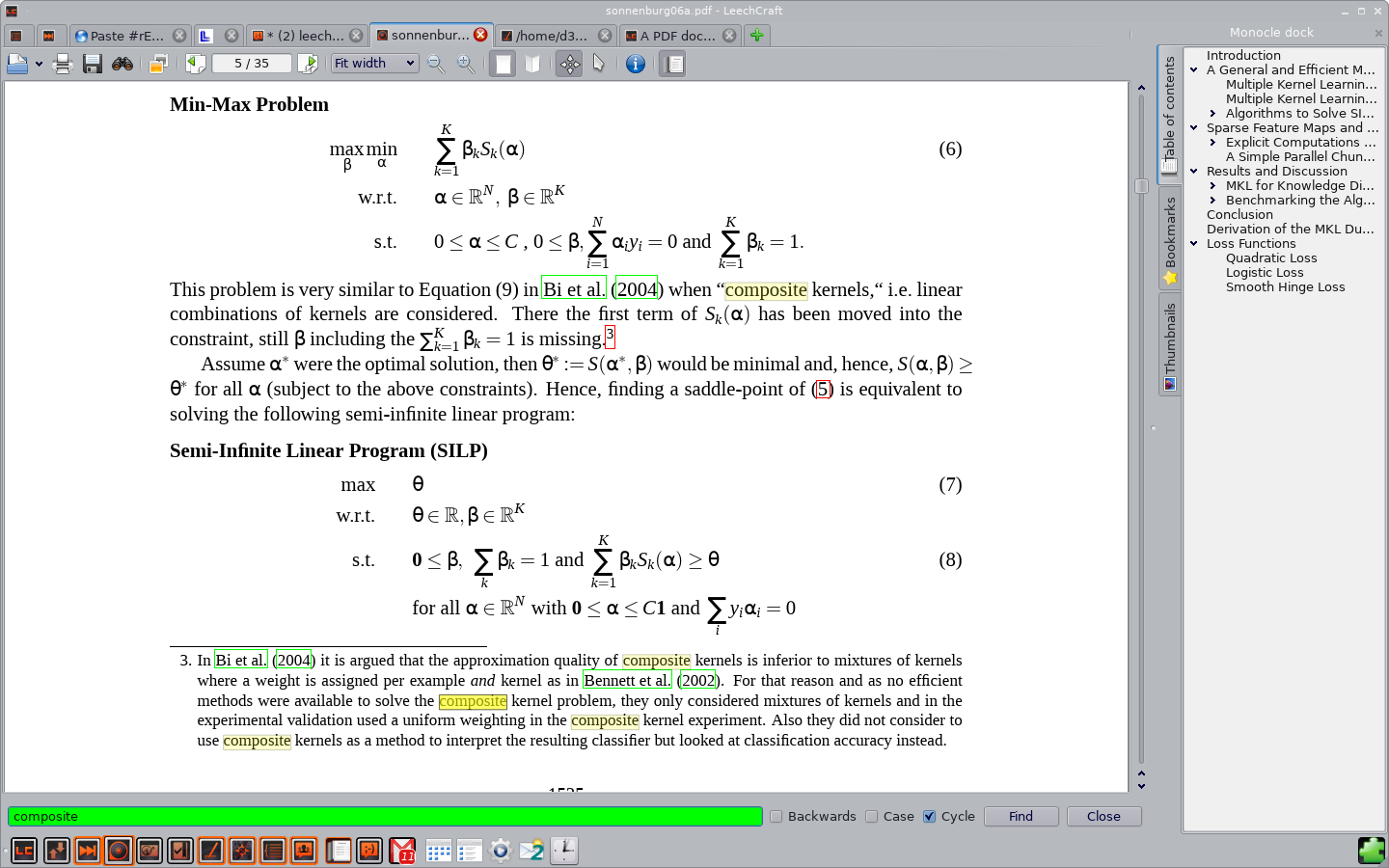The width and height of the screenshot is (1389, 868).
Task: Click the page number input field
Action: (x=251, y=64)
